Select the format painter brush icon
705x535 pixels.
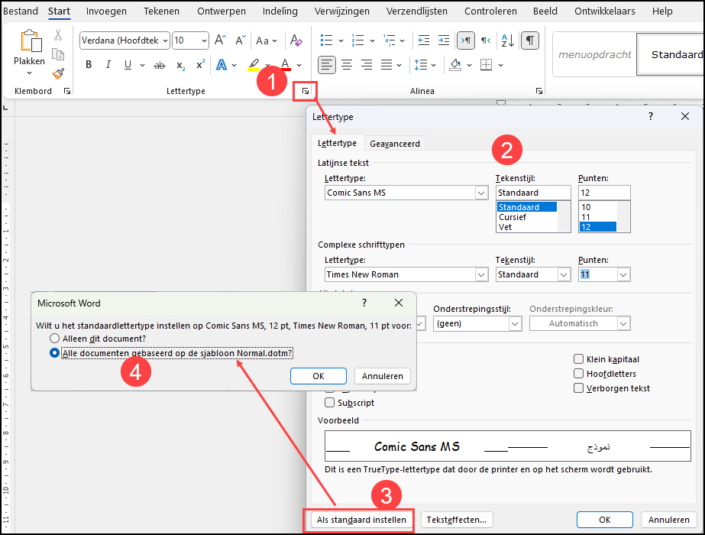[x=58, y=73]
